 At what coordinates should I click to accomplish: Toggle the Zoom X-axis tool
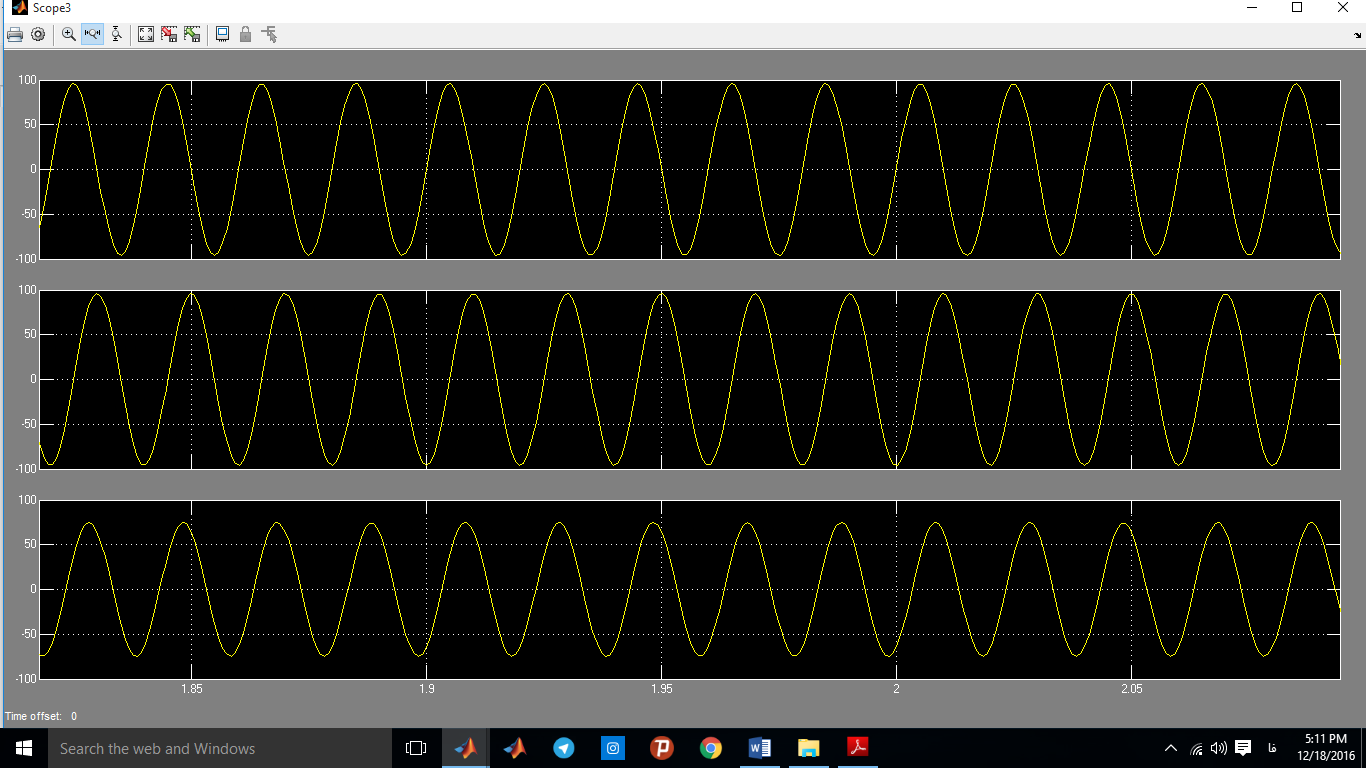point(92,34)
